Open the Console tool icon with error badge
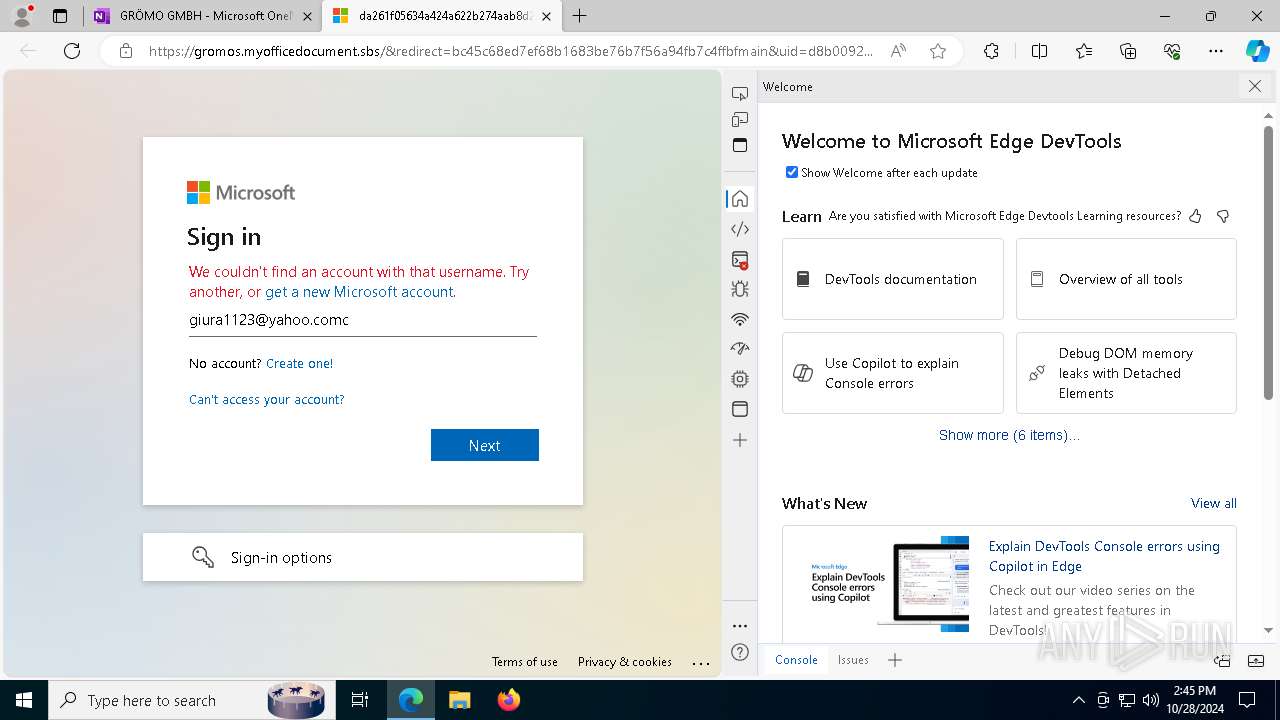Image resolution: width=1280 pixels, height=720 pixels. tap(740, 260)
